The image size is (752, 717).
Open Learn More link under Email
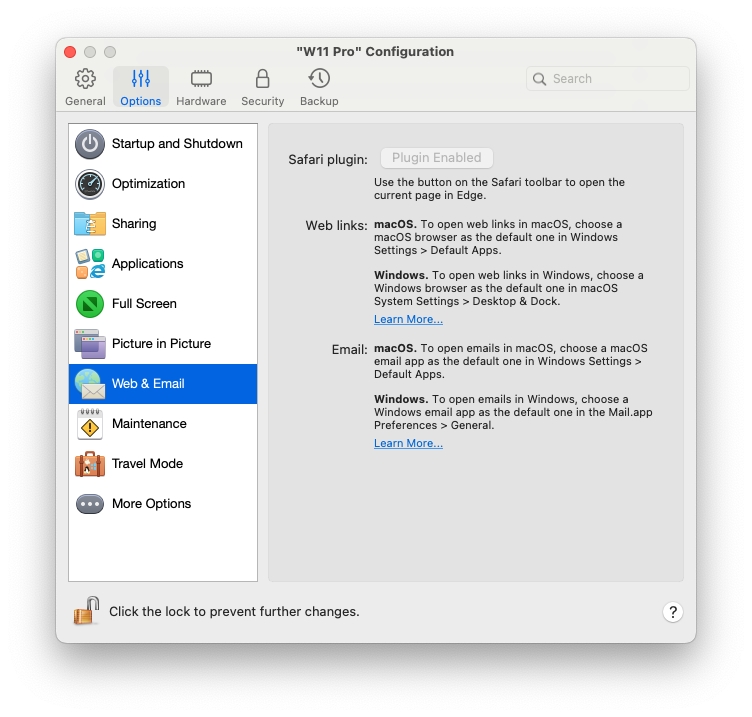tap(408, 444)
